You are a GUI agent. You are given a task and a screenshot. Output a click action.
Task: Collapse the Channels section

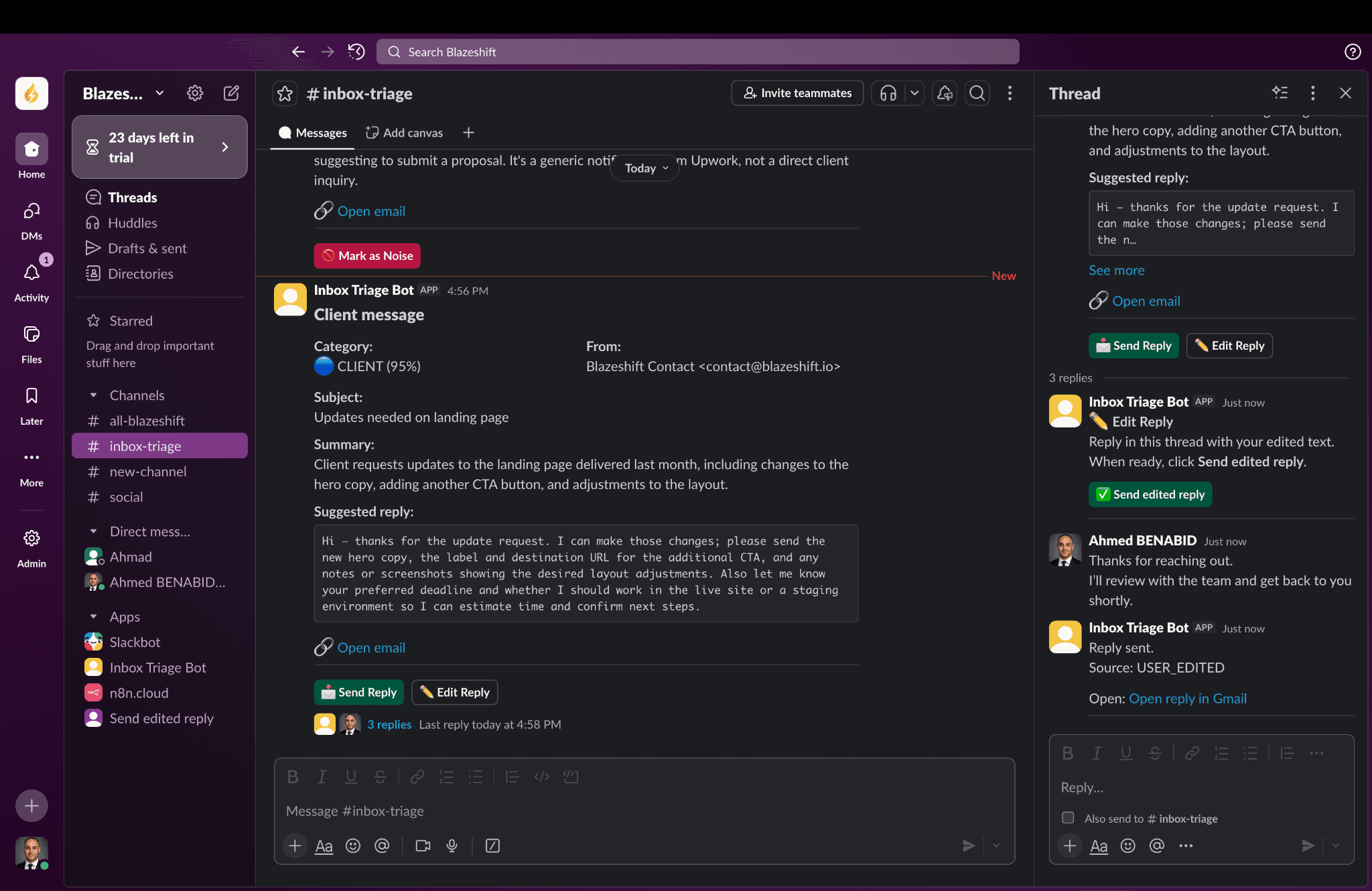click(94, 395)
